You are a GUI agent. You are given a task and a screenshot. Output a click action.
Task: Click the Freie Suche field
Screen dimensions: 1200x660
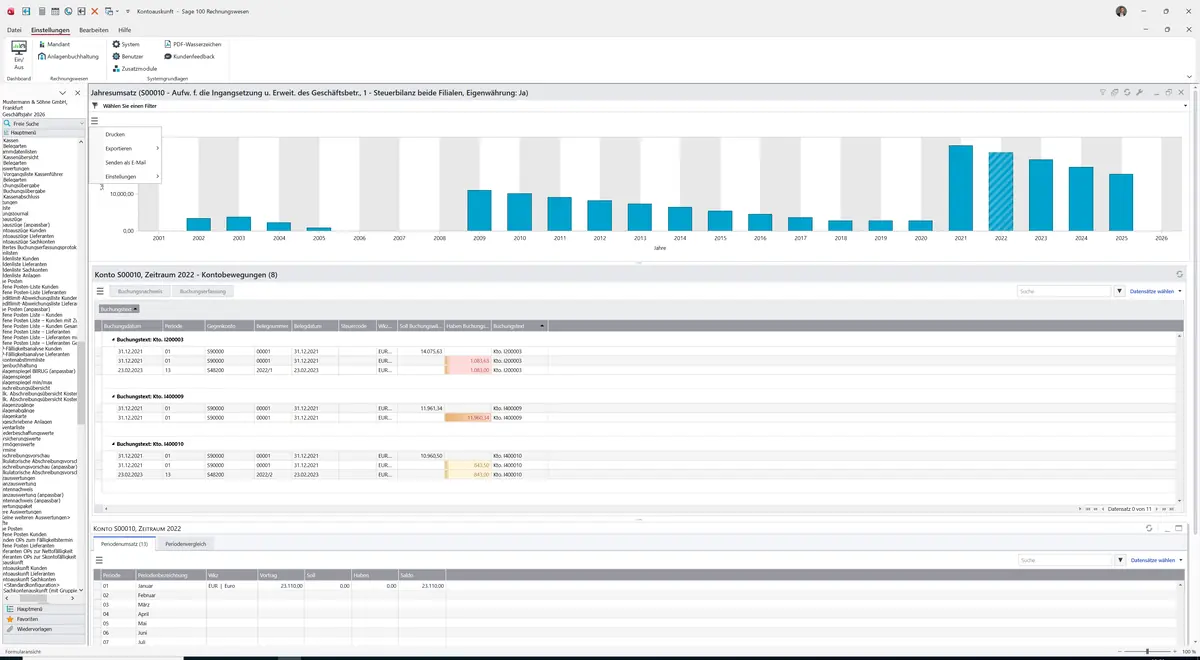point(44,123)
